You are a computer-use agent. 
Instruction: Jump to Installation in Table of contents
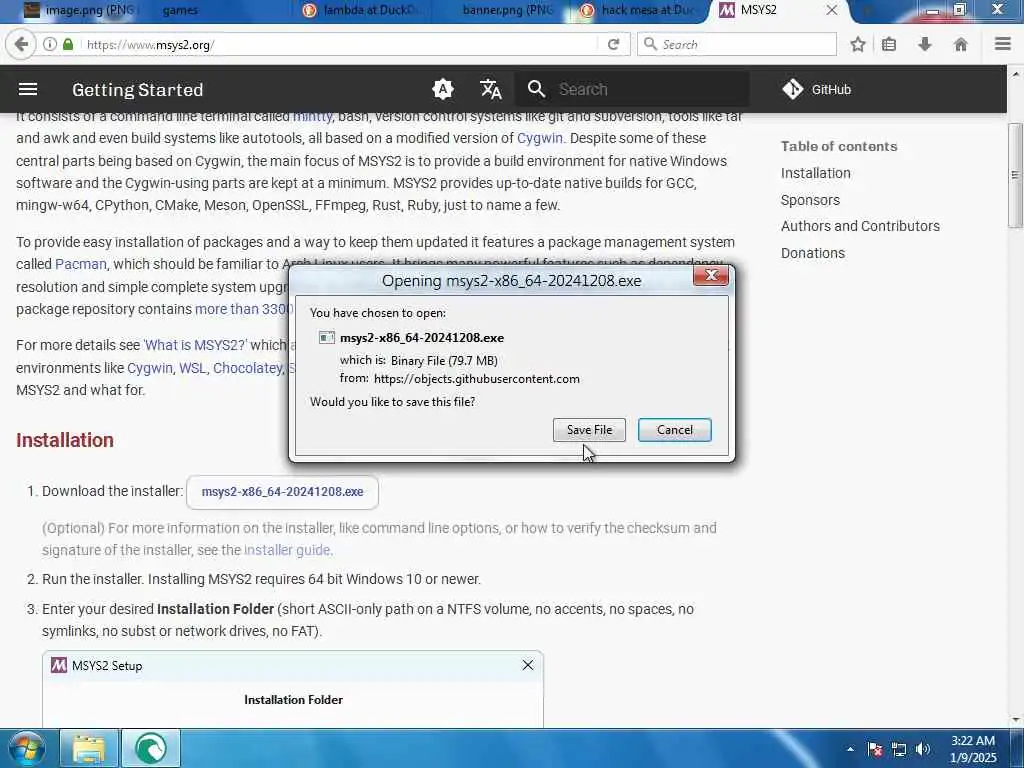(x=816, y=173)
